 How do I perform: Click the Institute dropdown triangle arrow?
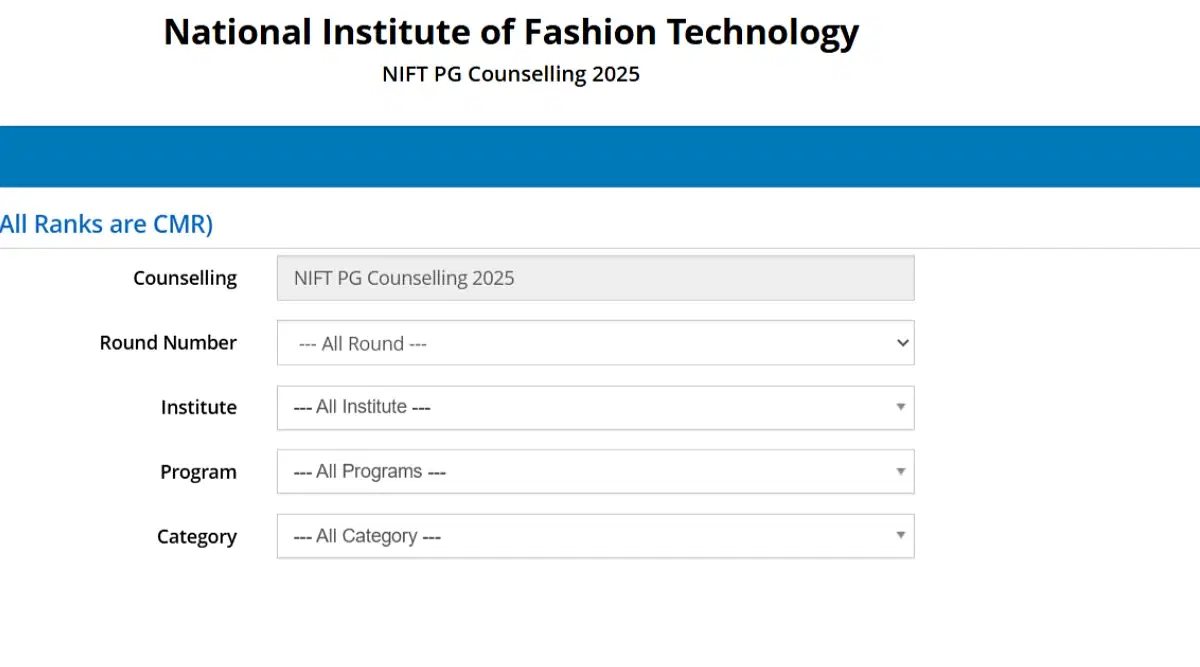(900, 407)
